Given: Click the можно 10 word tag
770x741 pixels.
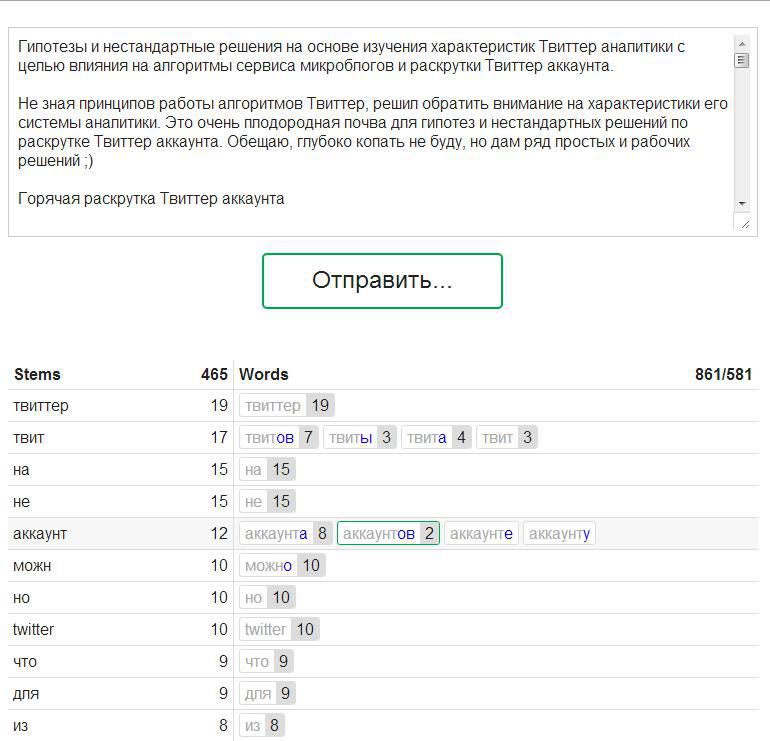Looking at the screenshot, I should pyautogui.click(x=282, y=566).
